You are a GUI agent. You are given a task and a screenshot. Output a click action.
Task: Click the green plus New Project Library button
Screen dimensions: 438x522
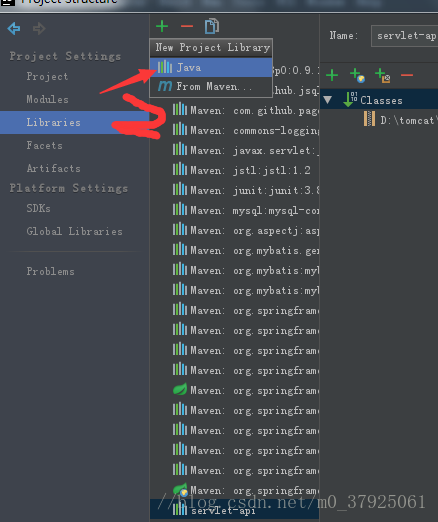pos(162,26)
